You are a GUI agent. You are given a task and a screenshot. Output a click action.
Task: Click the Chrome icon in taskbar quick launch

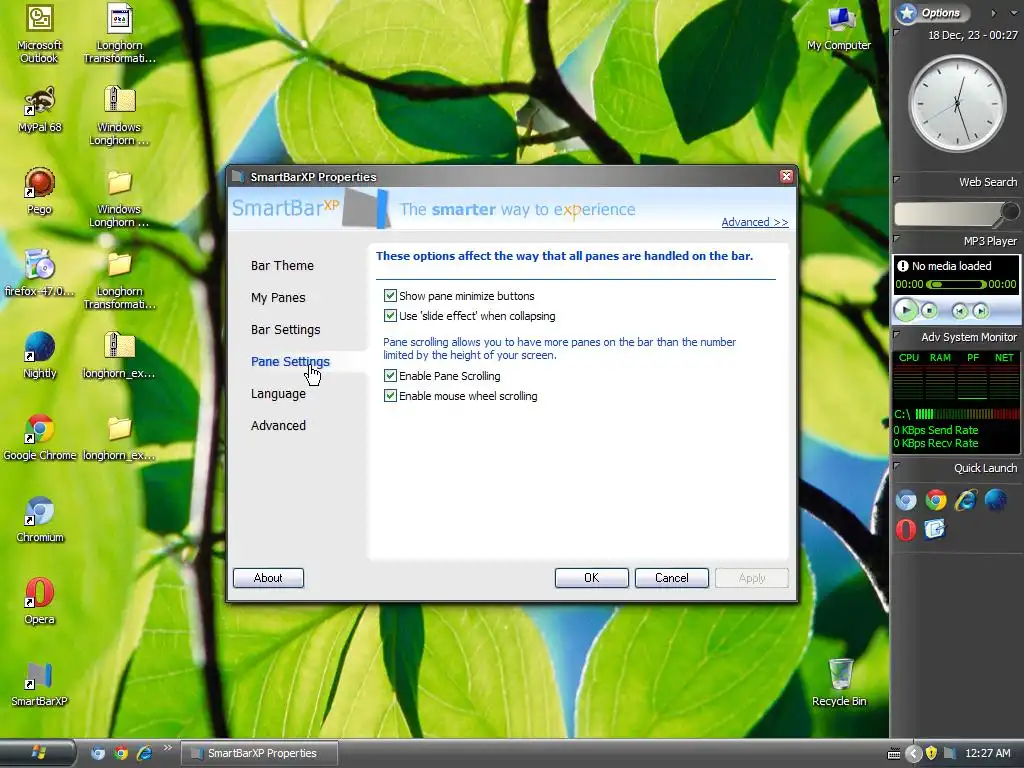click(121, 753)
